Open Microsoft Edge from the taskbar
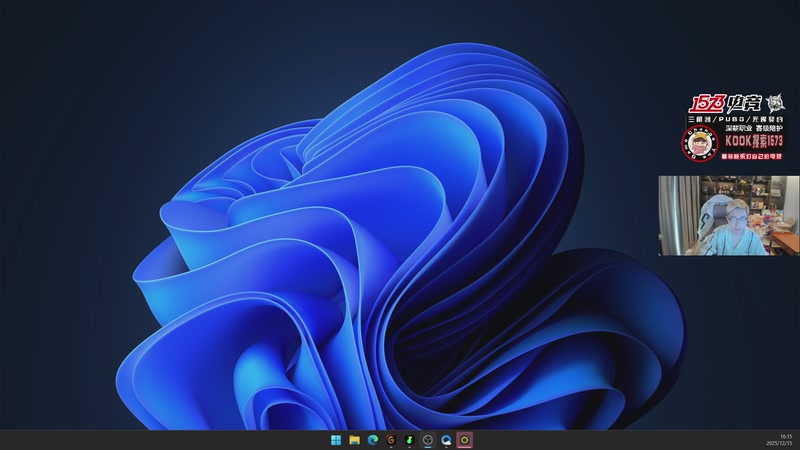 tap(373, 440)
